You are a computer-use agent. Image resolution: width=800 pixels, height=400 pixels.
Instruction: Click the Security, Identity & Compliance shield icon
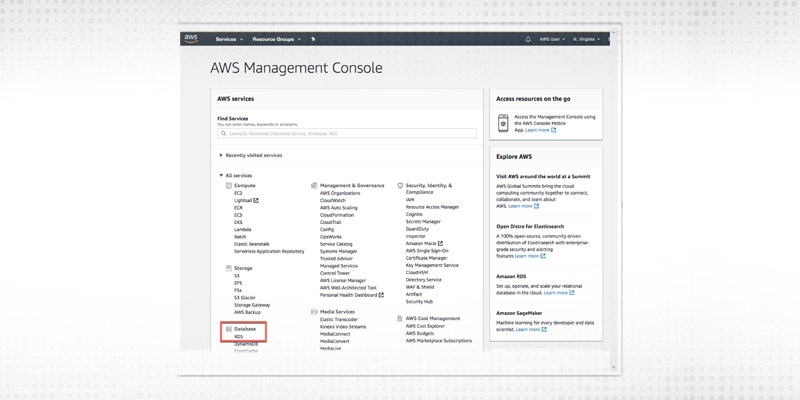coord(401,186)
